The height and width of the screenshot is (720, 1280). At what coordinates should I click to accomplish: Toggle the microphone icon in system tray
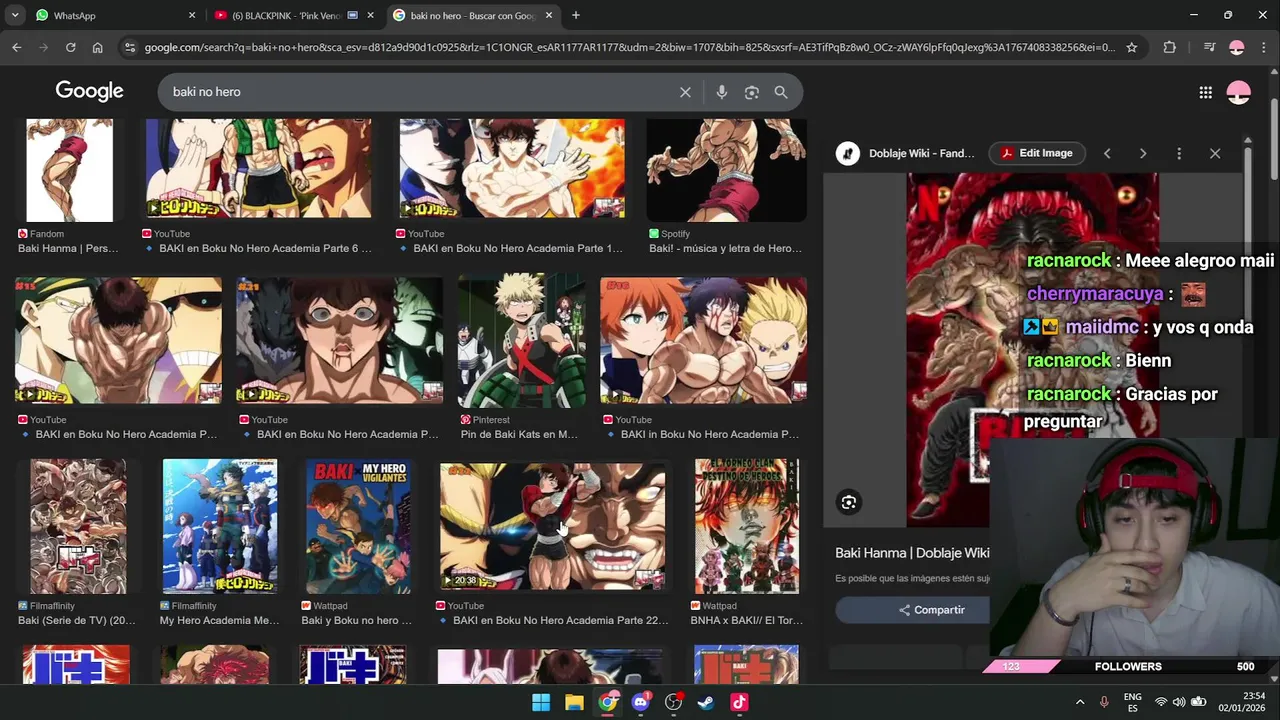tap(1105, 702)
